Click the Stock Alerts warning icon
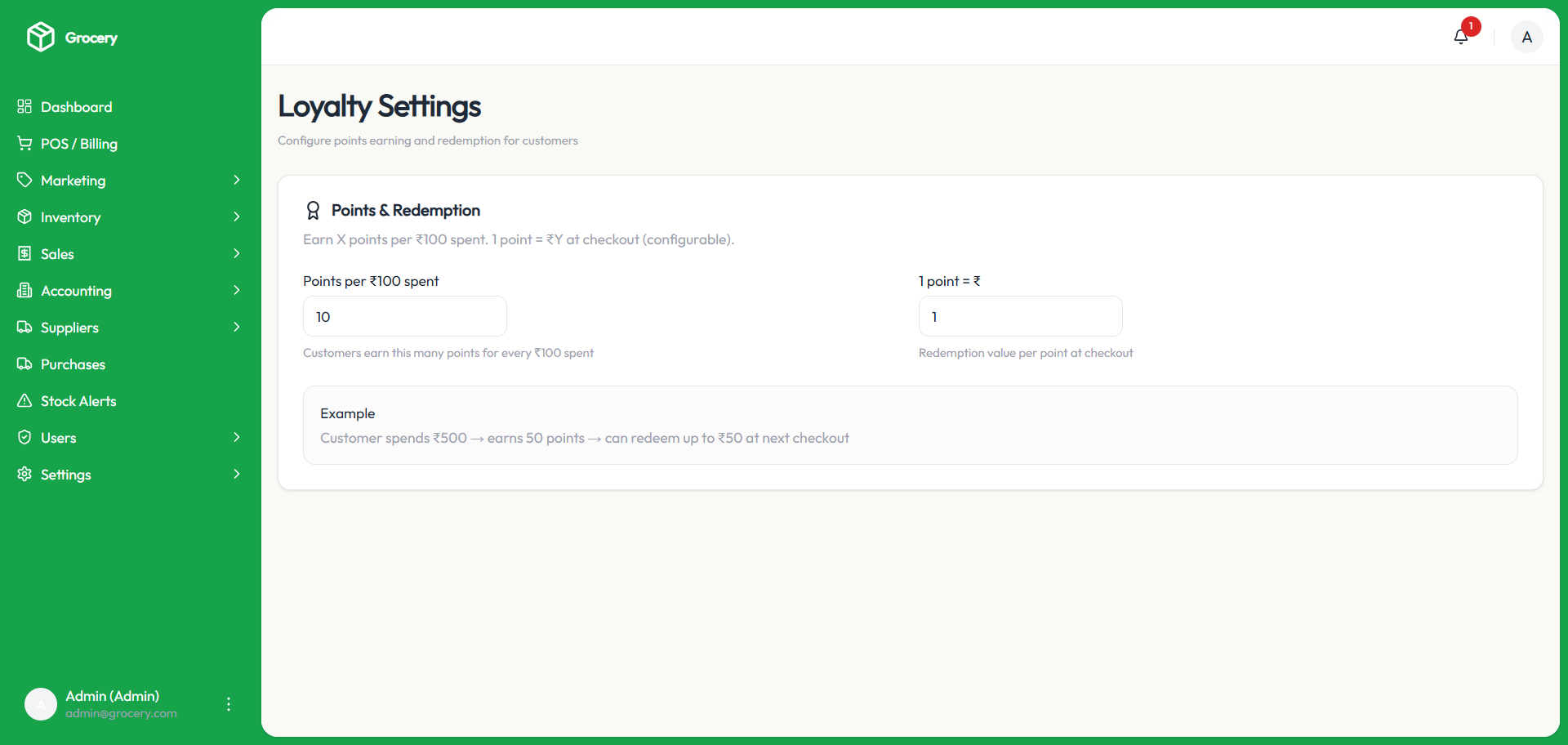This screenshot has width=1568, height=745. pos(24,400)
